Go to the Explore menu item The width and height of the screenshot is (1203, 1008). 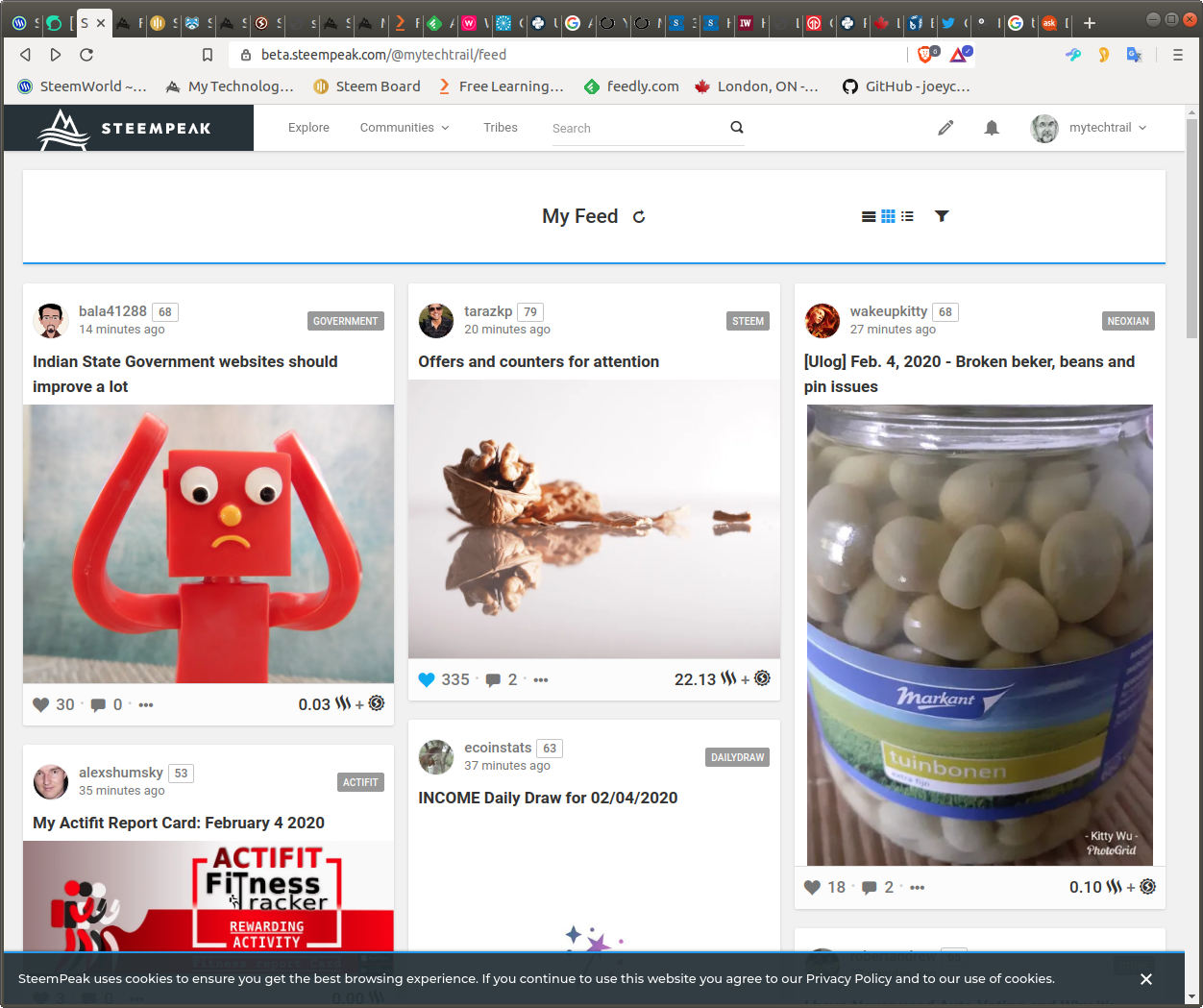pyautogui.click(x=308, y=128)
